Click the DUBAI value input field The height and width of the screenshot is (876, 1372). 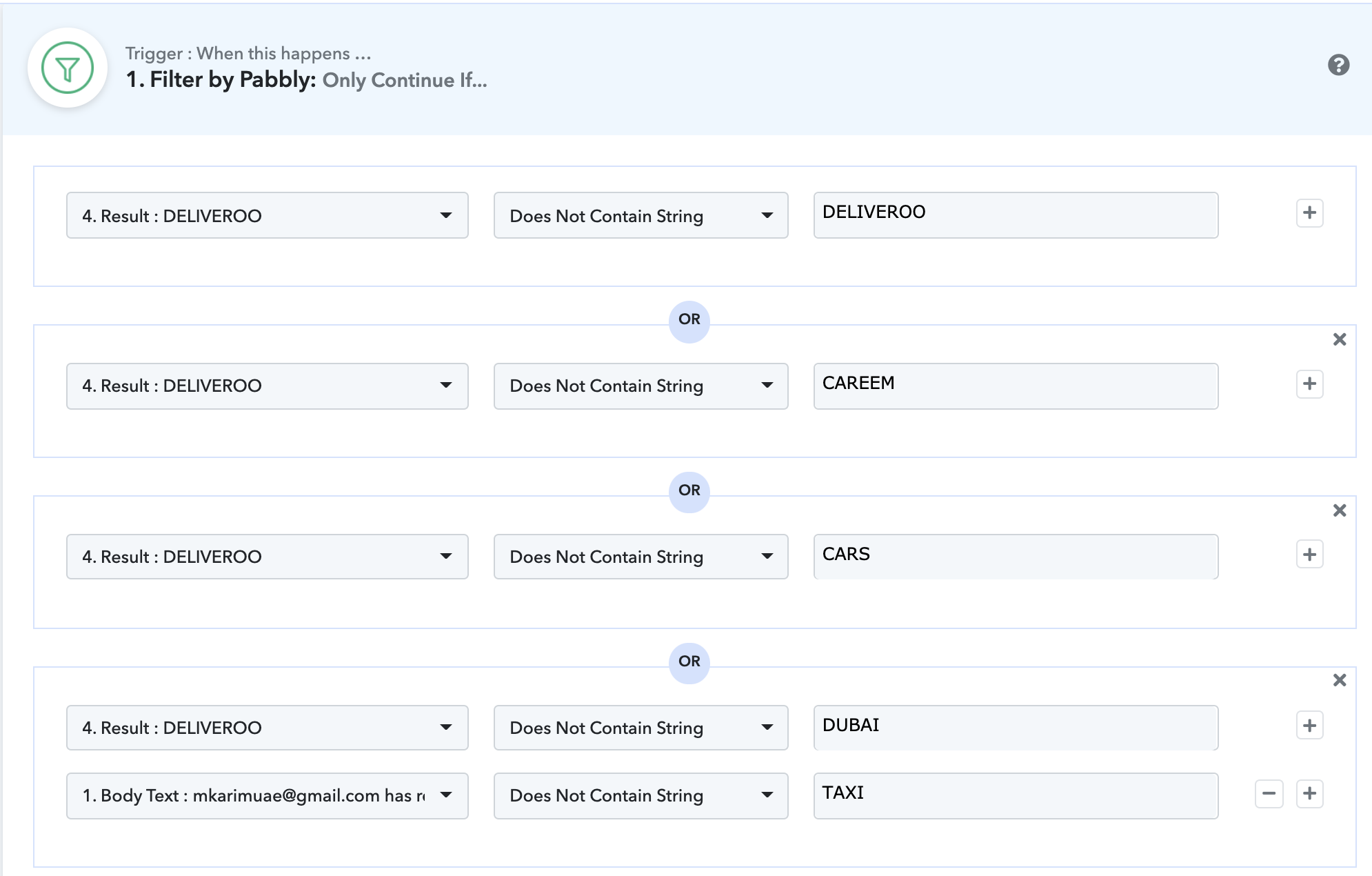1016,728
